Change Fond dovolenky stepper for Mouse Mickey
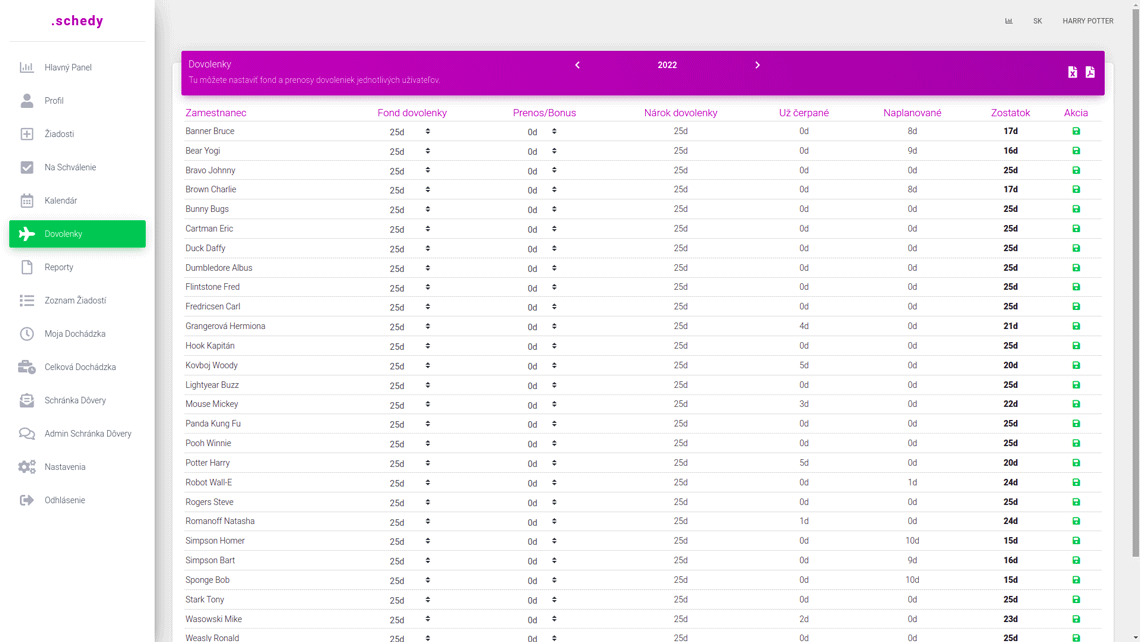This screenshot has width=1140, height=642. 428,404
